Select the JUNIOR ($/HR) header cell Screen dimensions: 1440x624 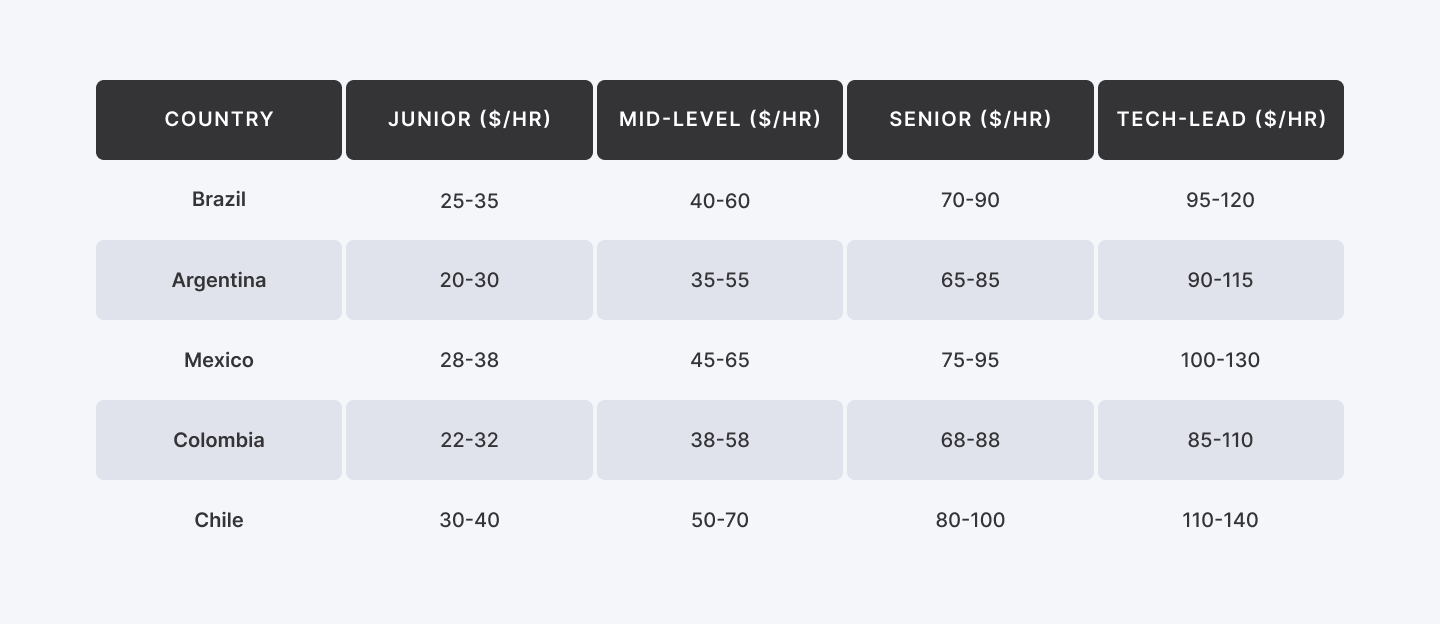(469, 120)
